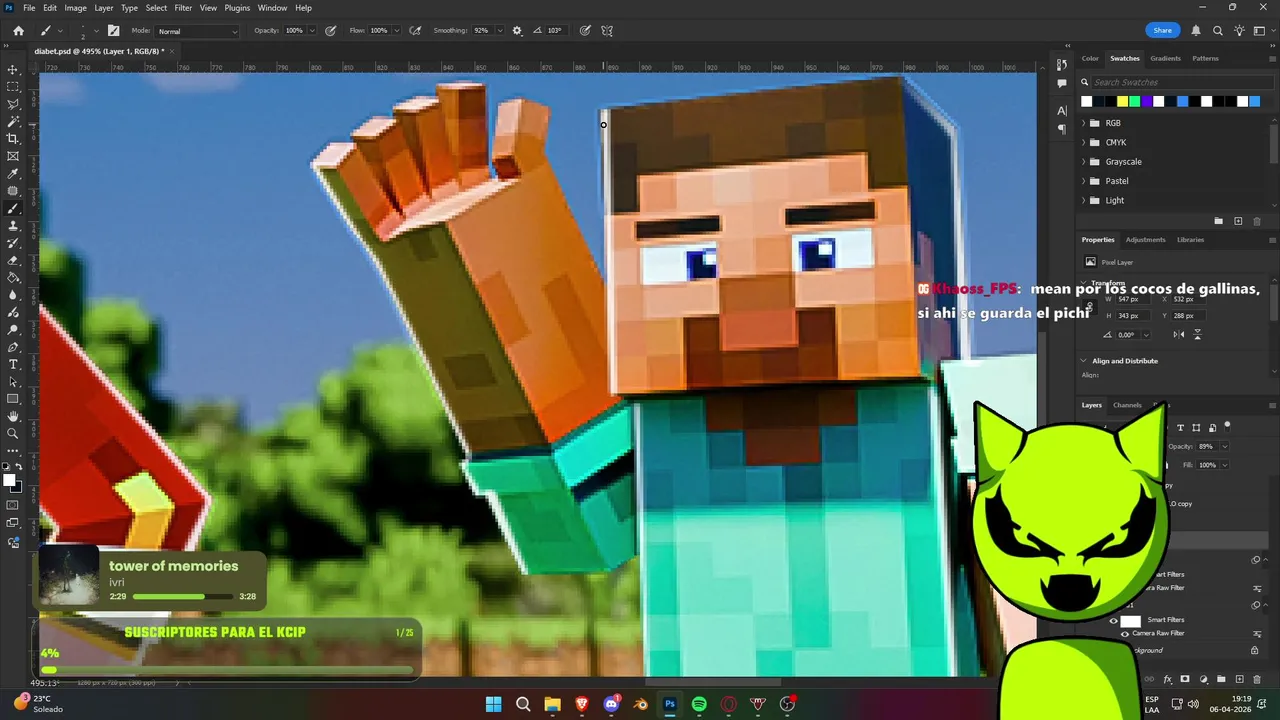
Task: Open symmetry paint butterfly options
Action: point(607,31)
